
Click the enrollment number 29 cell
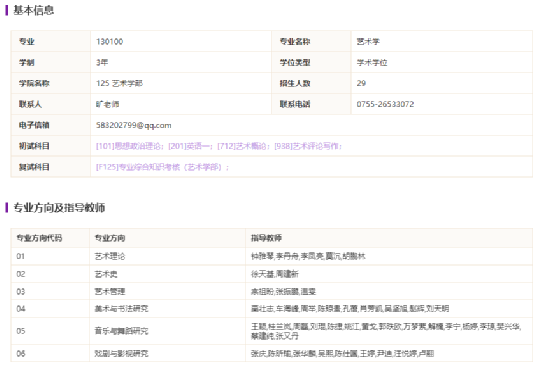point(442,83)
